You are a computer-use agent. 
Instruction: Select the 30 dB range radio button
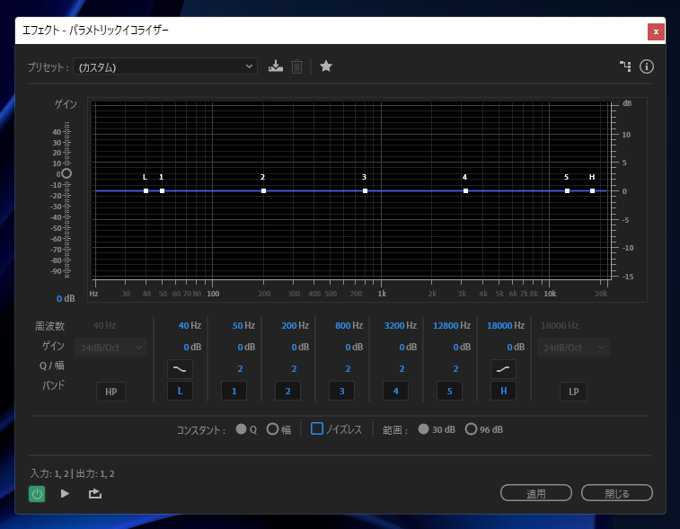point(424,429)
